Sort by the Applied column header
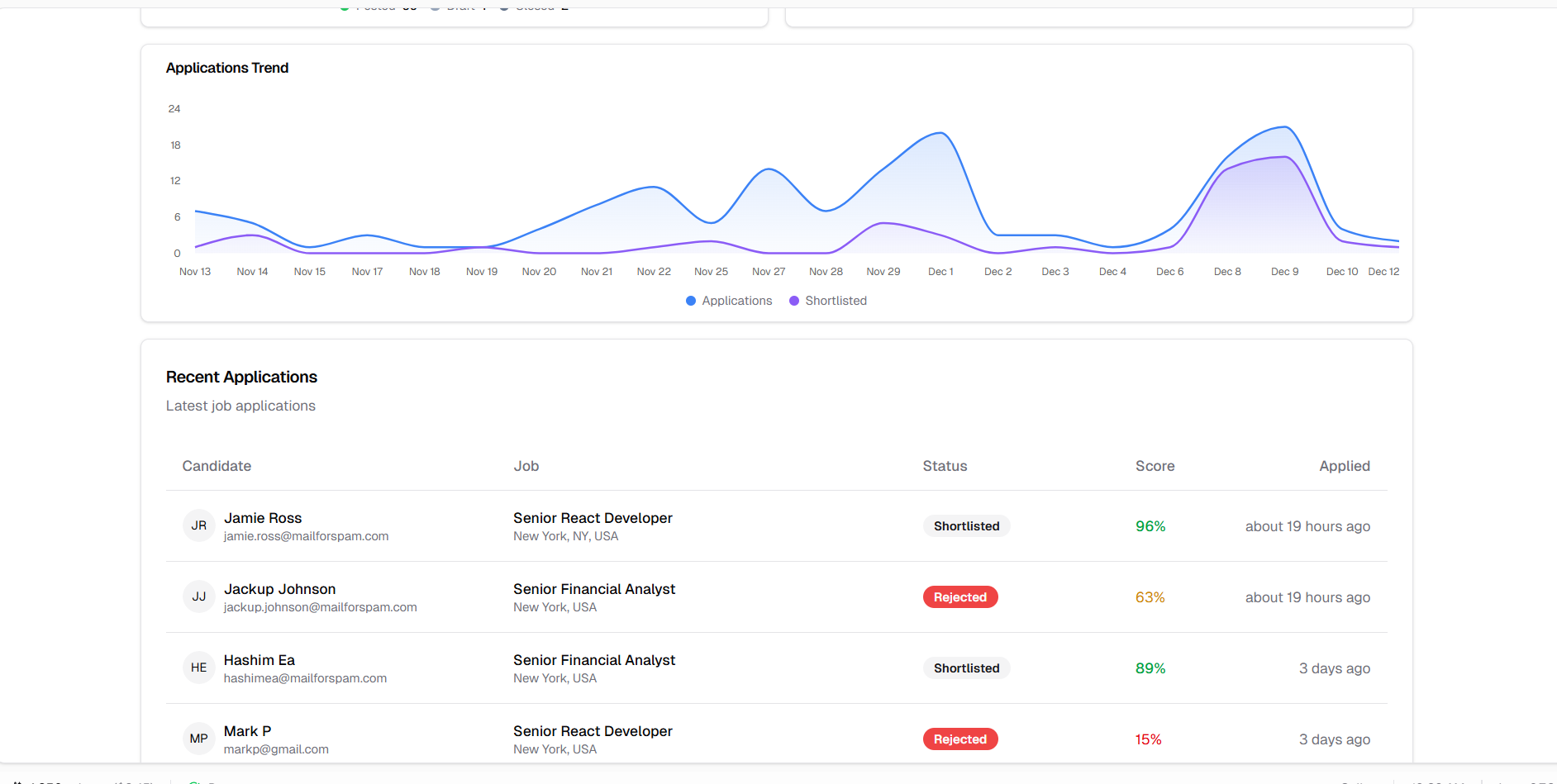This screenshot has height=784, width=1557. [x=1344, y=466]
